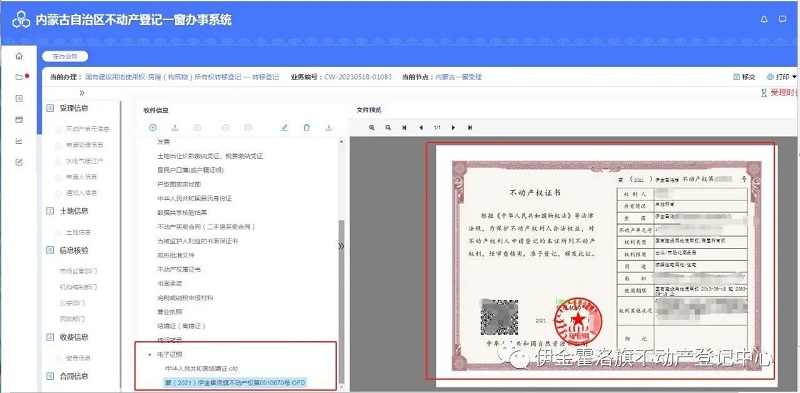The image size is (800, 393).
Task: Click the download icon in 收件信息 toolbar
Action: (x=329, y=128)
